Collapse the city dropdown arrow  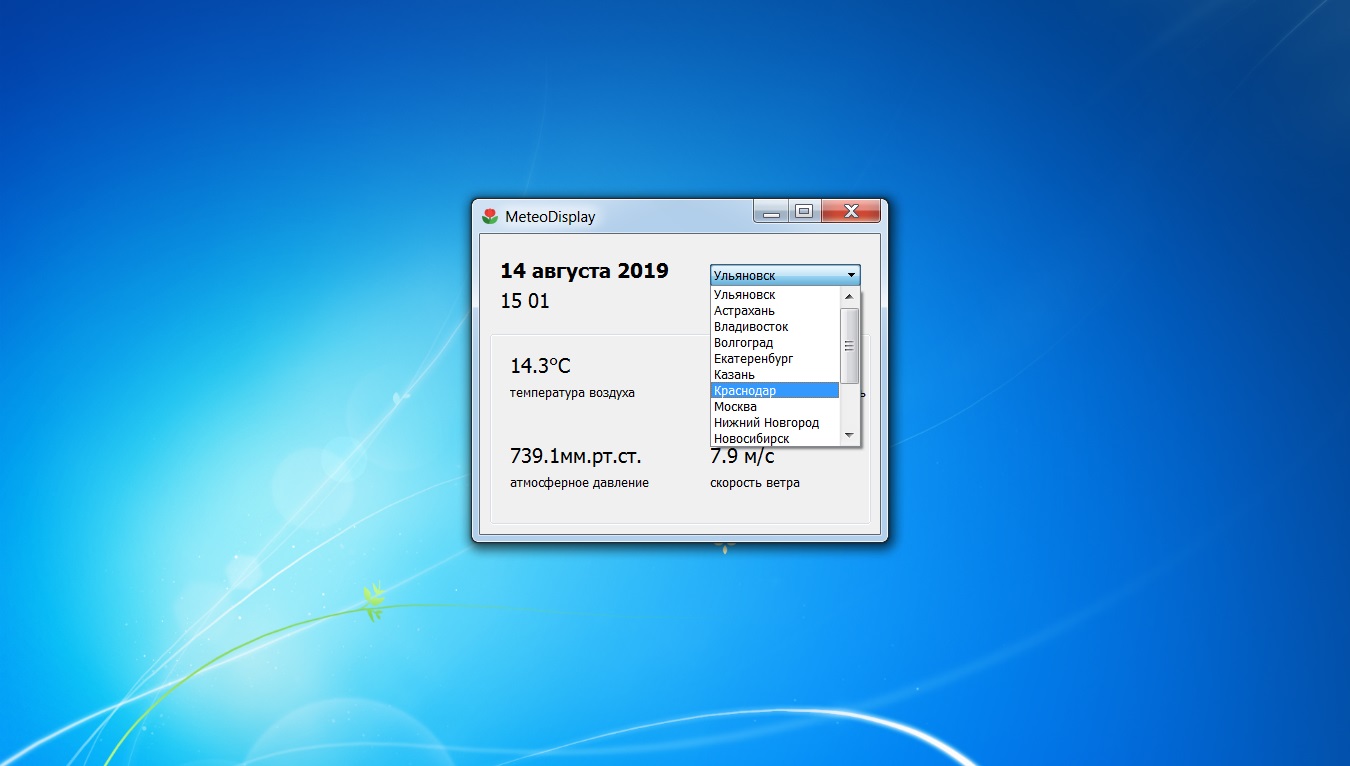click(852, 275)
